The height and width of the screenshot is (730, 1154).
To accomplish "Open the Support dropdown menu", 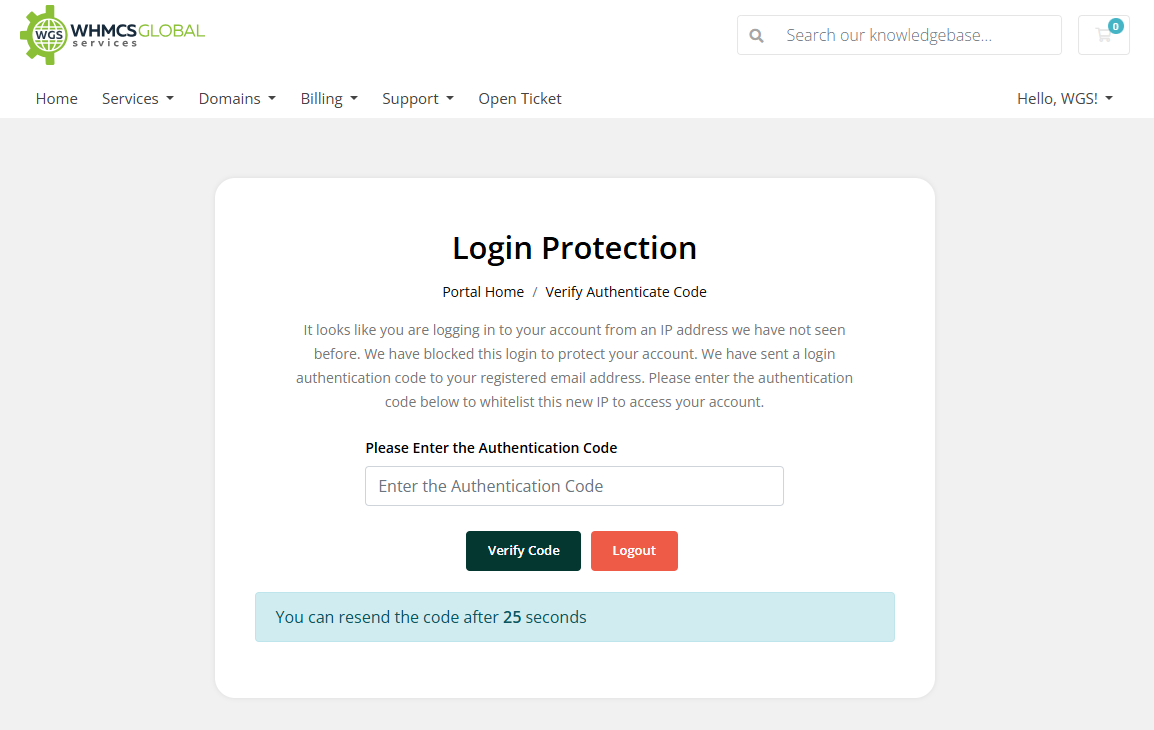I will coord(418,99).
